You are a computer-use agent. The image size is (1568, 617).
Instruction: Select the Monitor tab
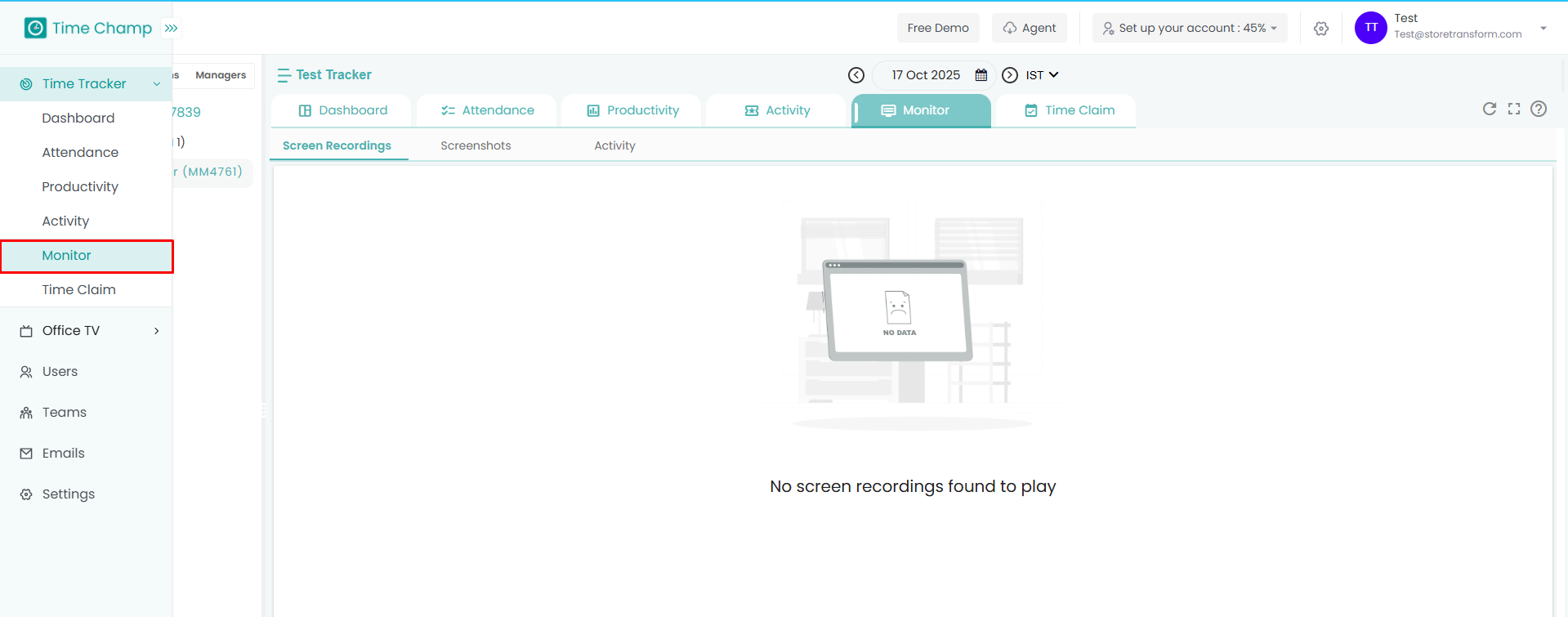pos(922,110)
